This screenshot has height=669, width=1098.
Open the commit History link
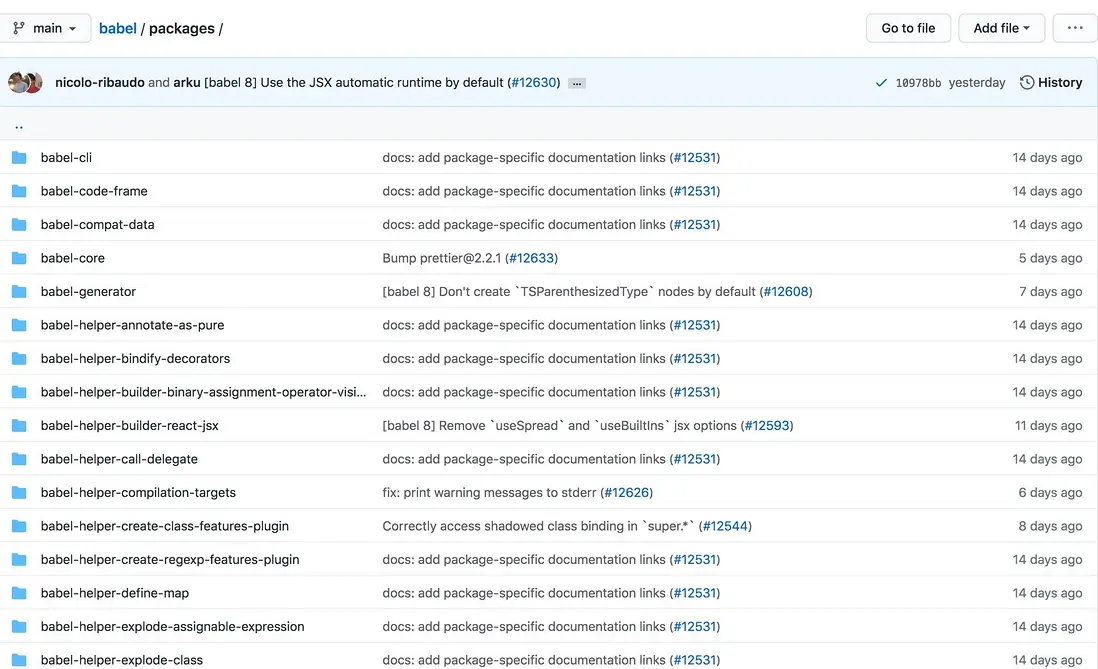[1051, 82]
